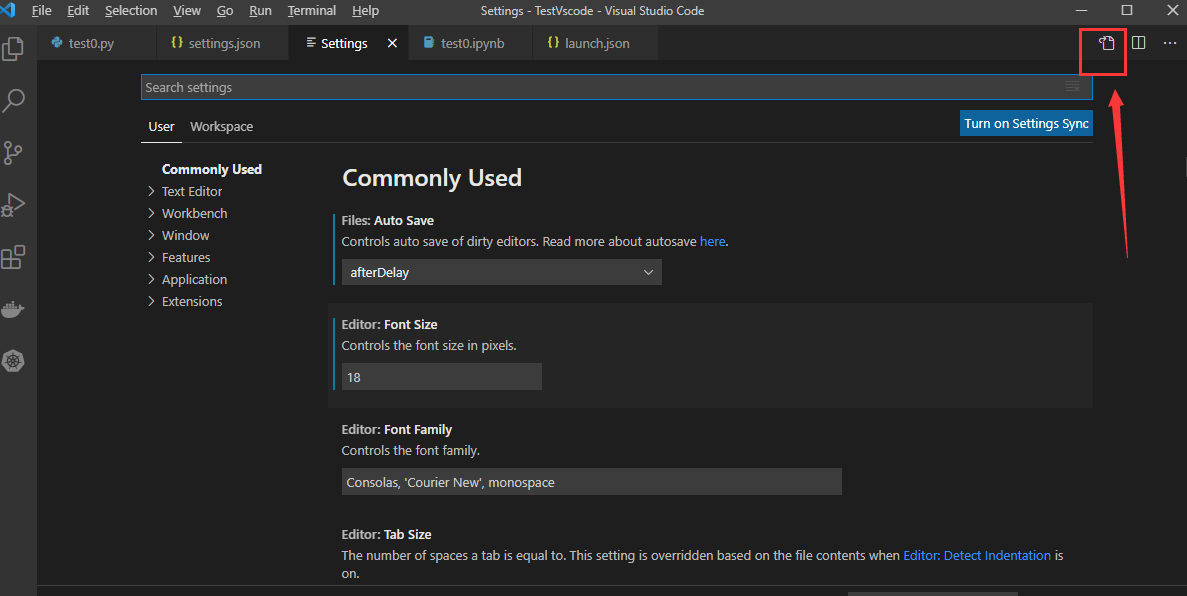Open the Explorer view in activity bar

tap(13, 49)
